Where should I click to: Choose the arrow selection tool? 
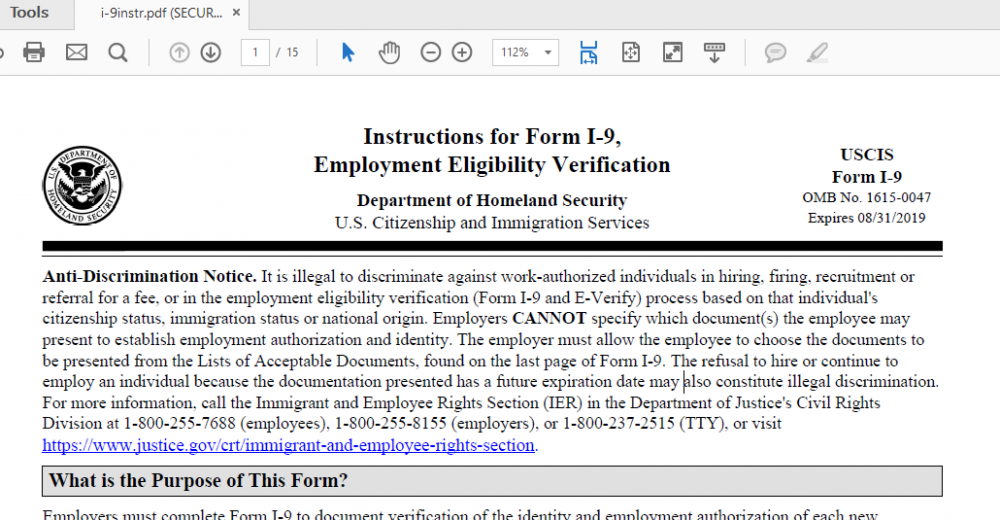[x=348, y=52]
